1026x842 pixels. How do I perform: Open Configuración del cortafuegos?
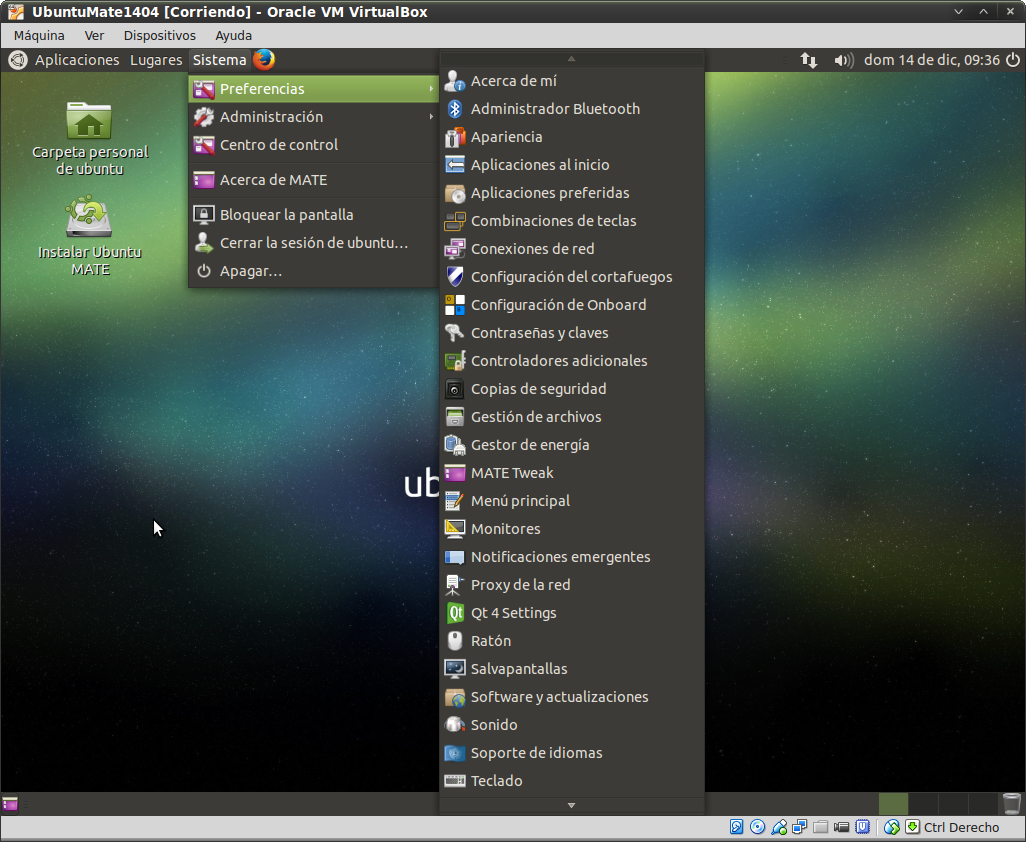[571, 277]
